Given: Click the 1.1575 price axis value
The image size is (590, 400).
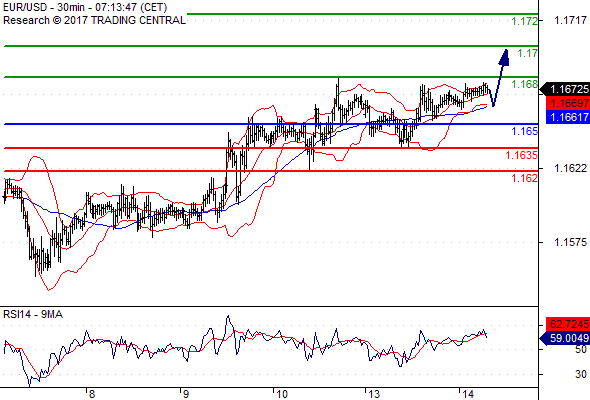Looking at the screenshot, I should point(570,242).
